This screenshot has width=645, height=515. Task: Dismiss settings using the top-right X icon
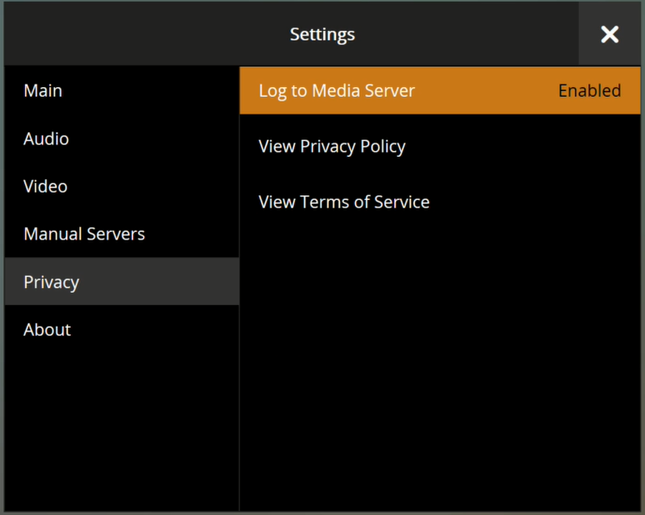tap(609, 34)
